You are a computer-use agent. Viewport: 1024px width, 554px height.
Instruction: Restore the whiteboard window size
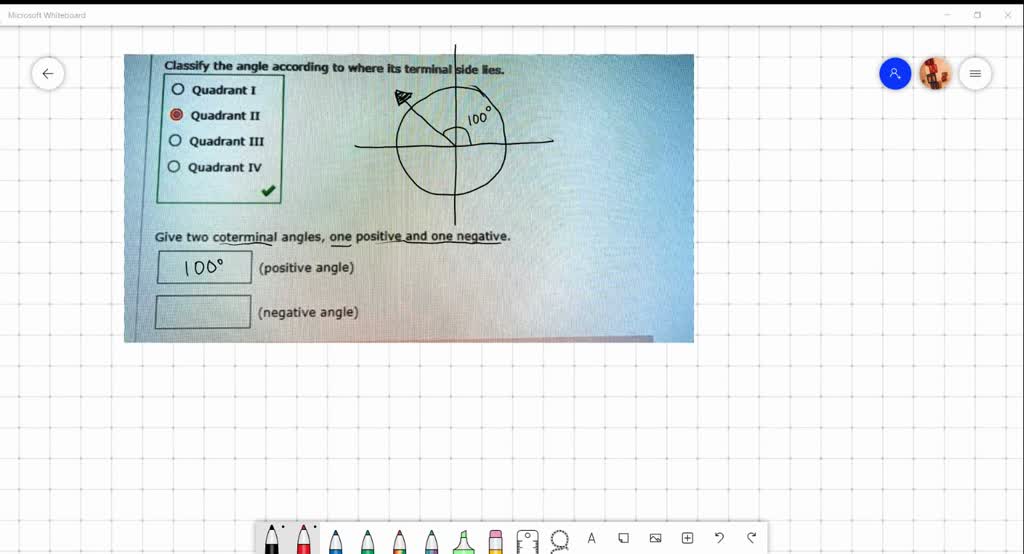click(978, 14)
